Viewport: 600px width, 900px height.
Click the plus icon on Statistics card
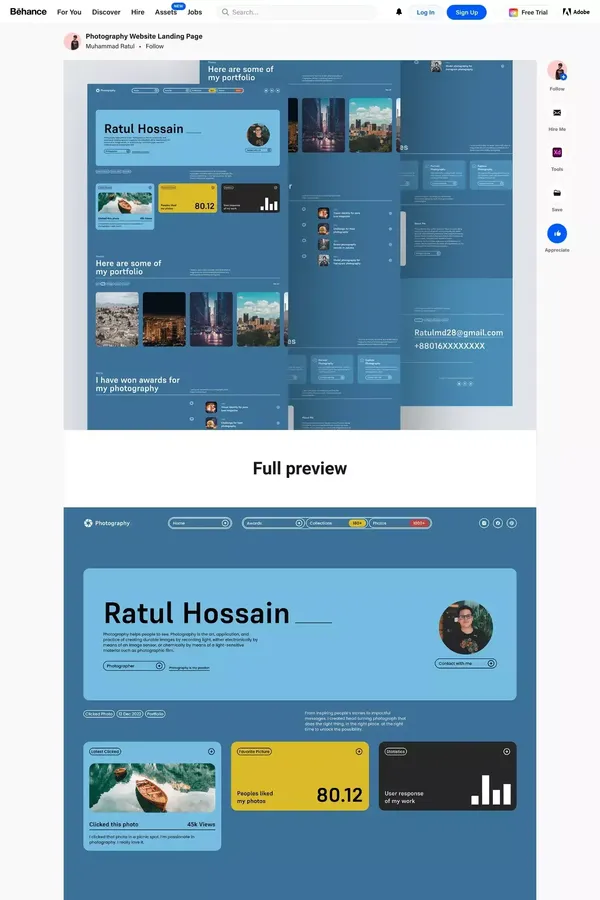506,751
